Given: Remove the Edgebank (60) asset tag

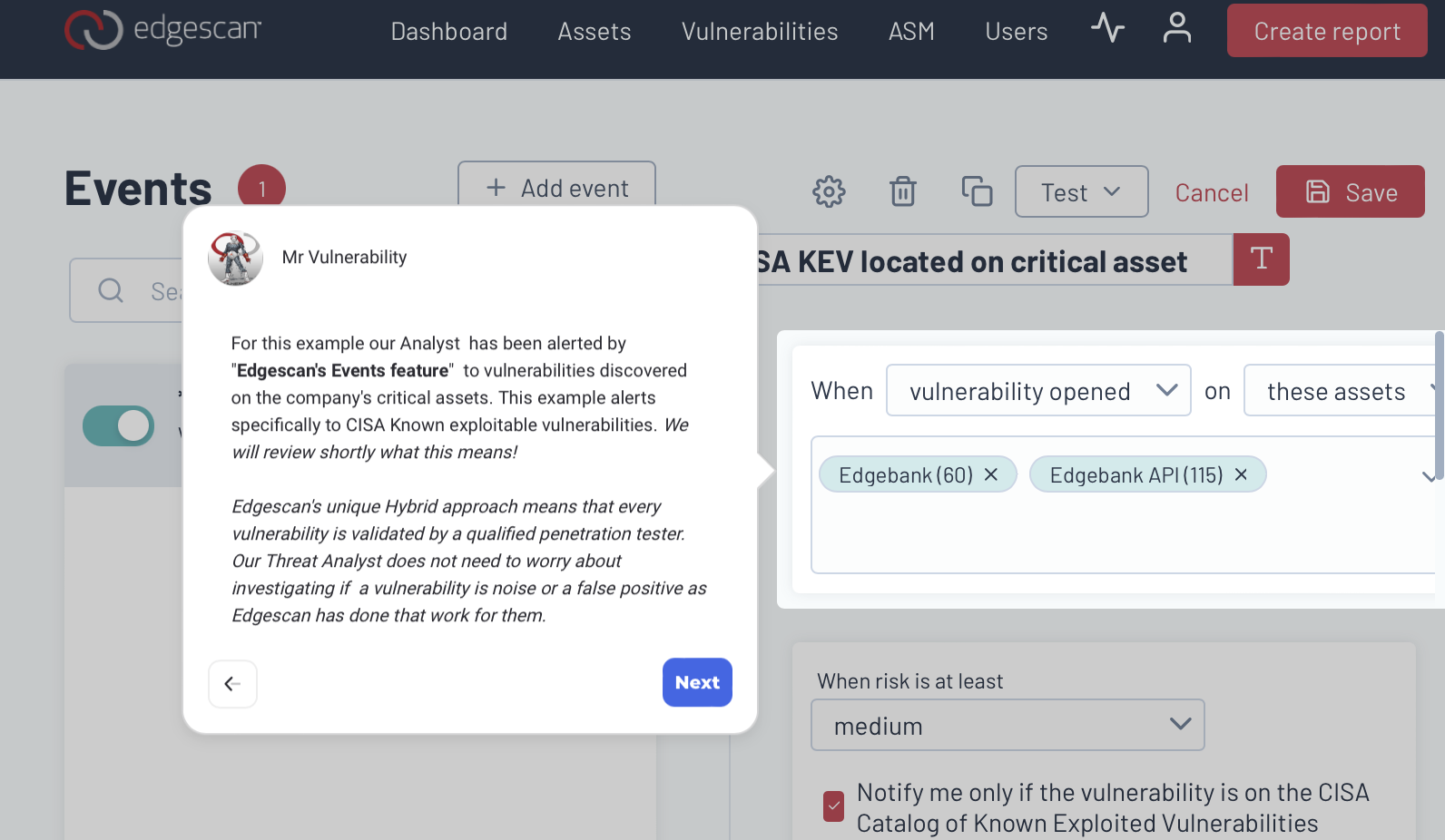Looking at the screenshot, I should (x=991, y=474).
